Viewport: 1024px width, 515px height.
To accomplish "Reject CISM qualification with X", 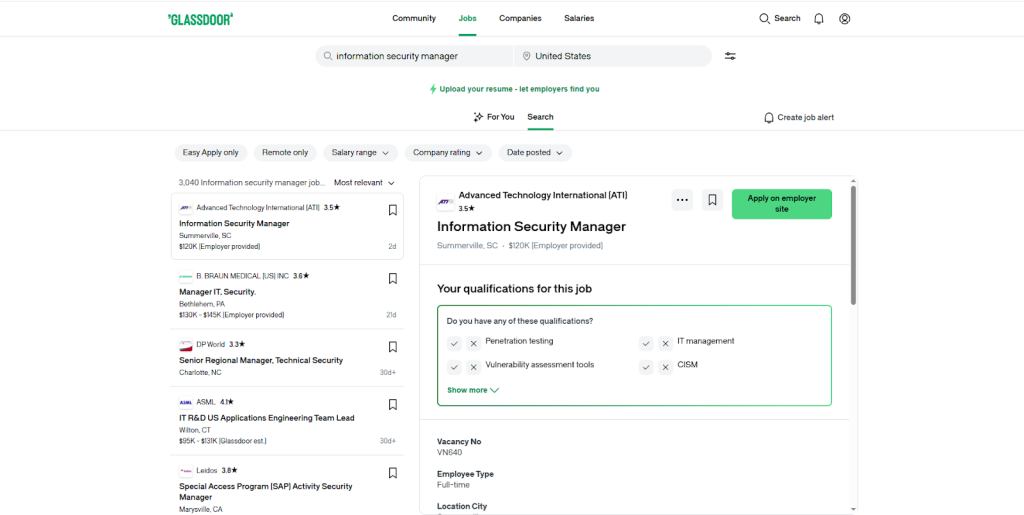I will pyautogui.click(x=665, y=367).
